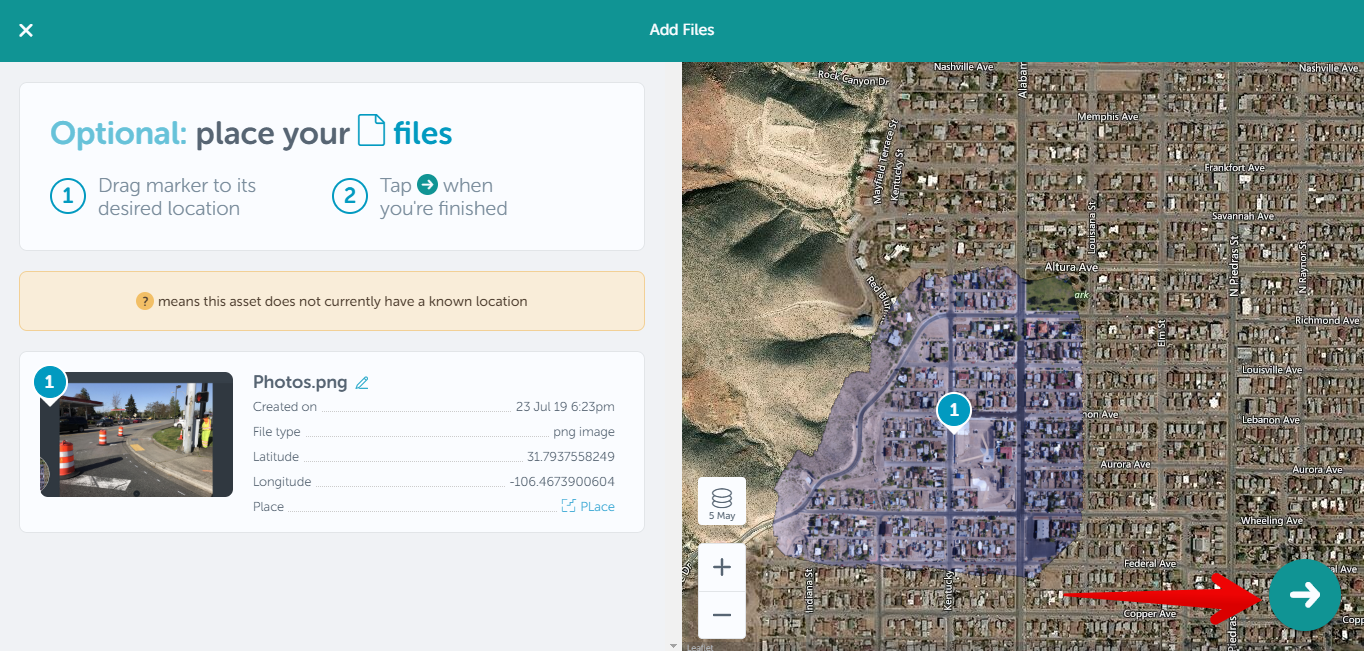Screen dimensions: 1364x651
Task: Open the Photos.png thumbnail image
Action: (136, 434)
